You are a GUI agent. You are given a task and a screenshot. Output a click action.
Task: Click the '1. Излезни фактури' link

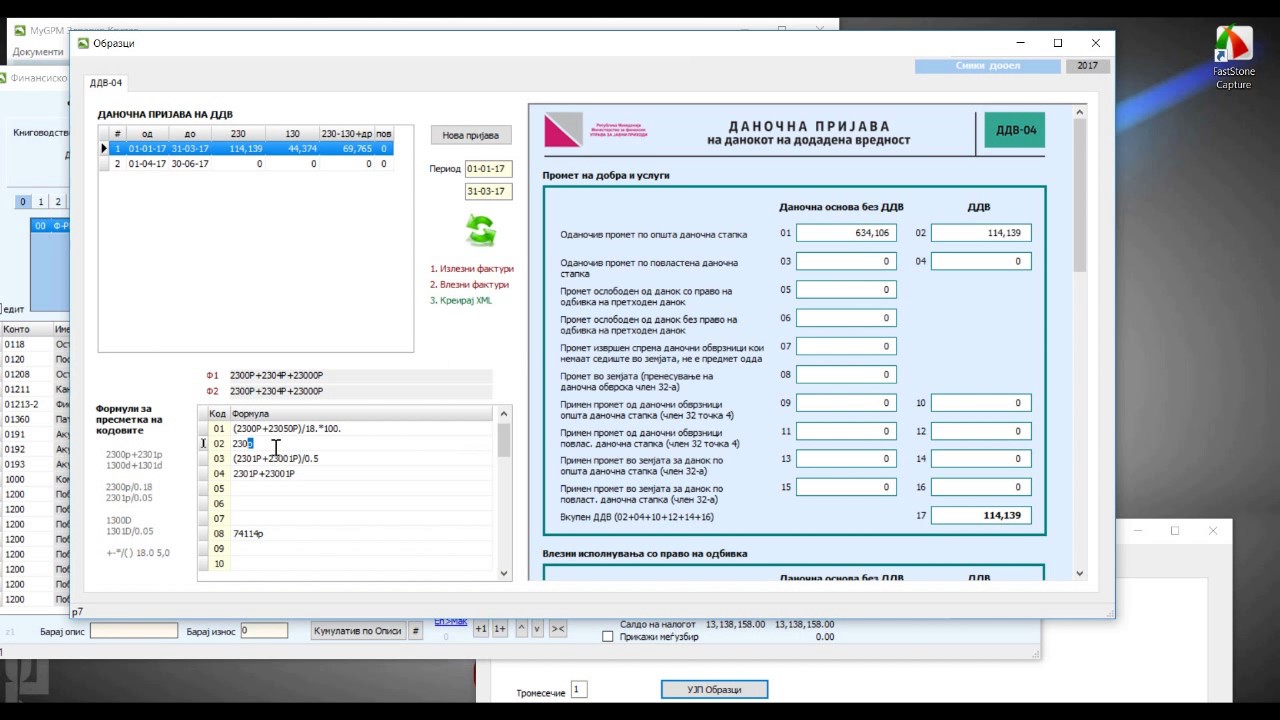pos(472,269)
